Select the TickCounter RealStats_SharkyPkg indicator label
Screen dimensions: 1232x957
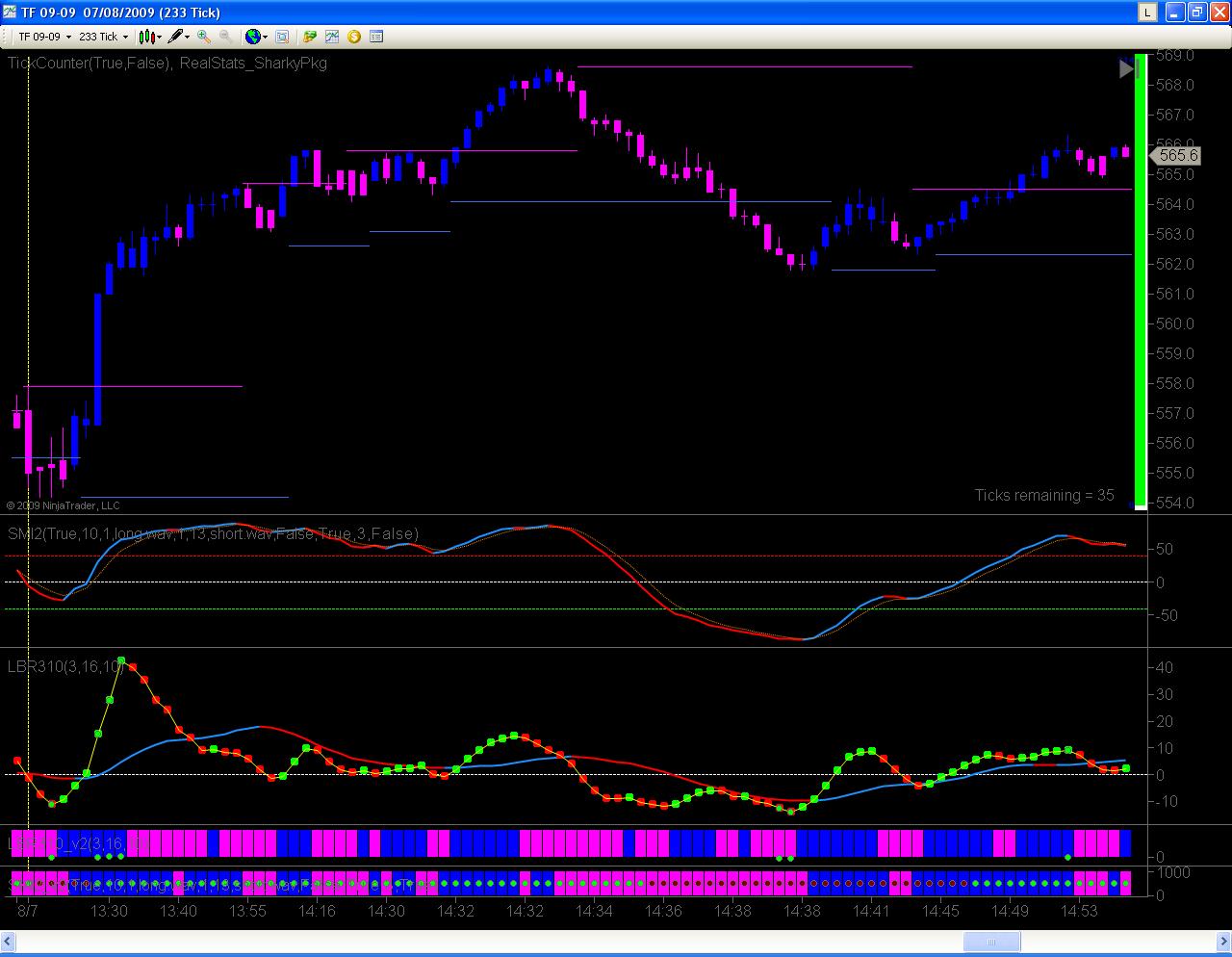pos(167,63)
